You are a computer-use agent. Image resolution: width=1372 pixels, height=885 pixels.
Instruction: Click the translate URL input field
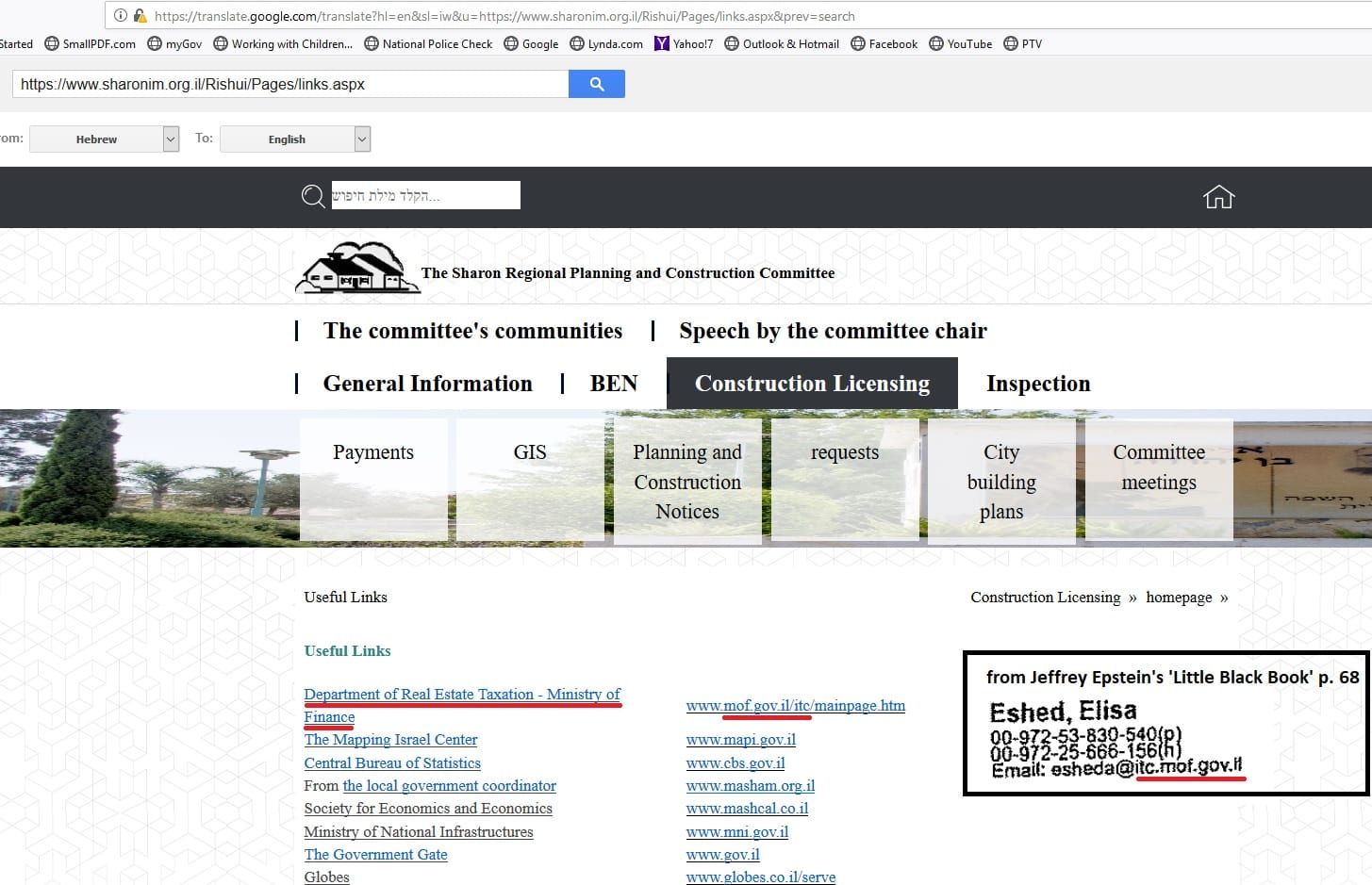[x=290, y=84]
